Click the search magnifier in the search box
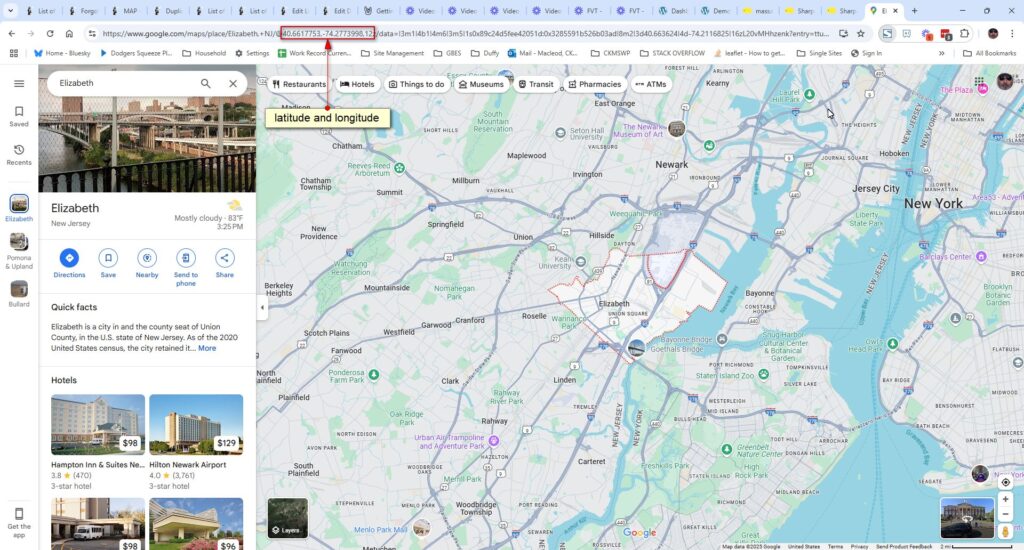1024x550 pixels. point(206,84)
